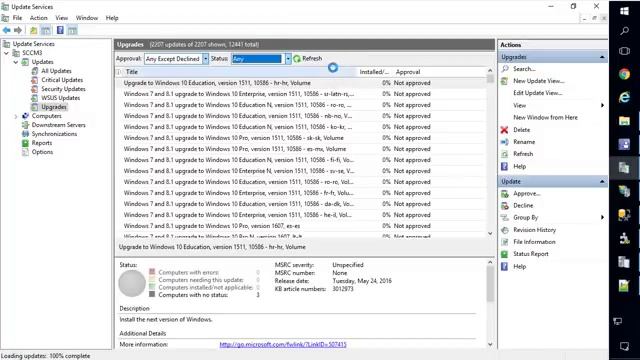Click the Revision History icon
Screen dimensions: 640x360
tap(505, 230)
